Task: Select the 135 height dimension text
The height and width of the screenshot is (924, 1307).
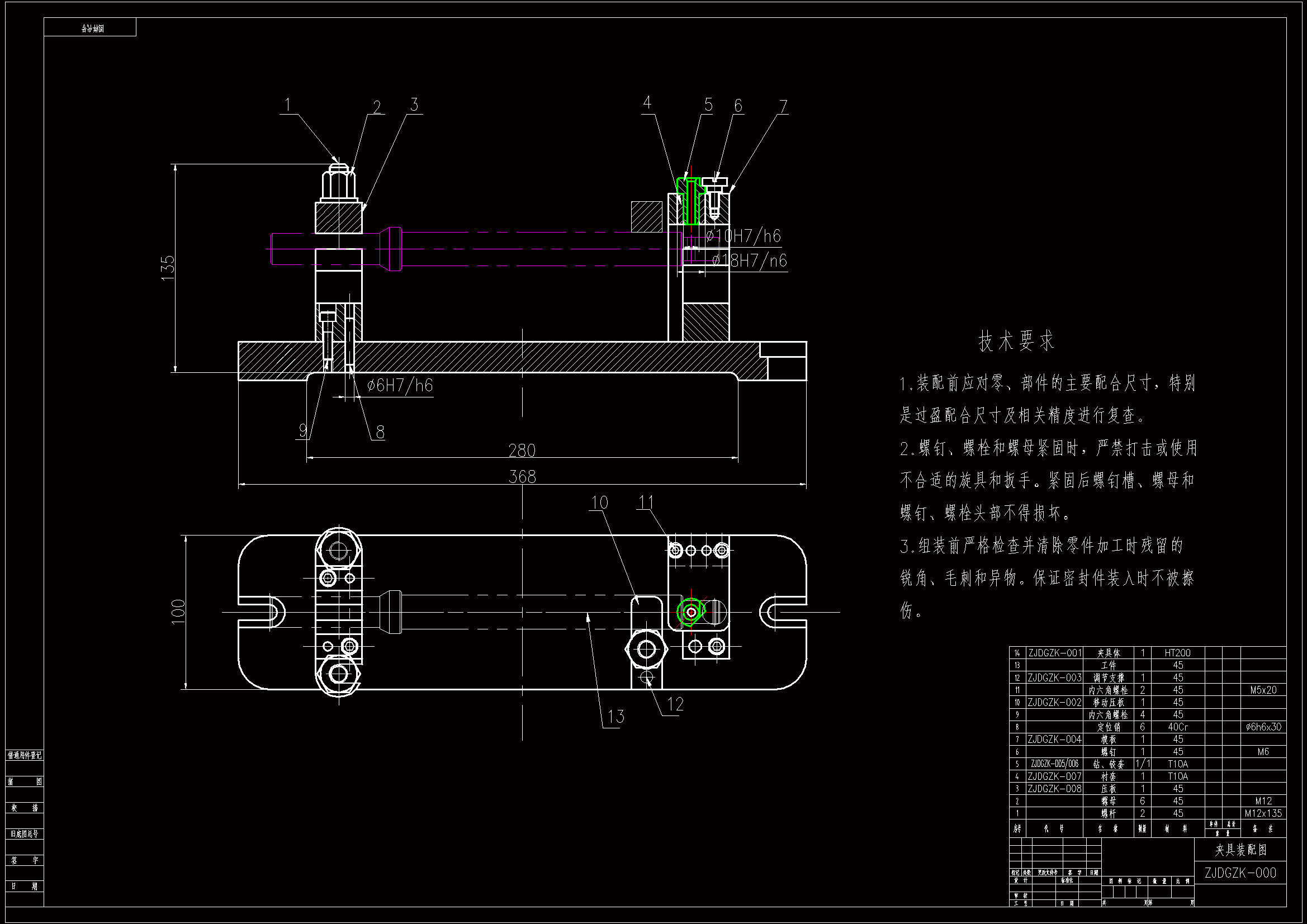Action: coord(168,268)
